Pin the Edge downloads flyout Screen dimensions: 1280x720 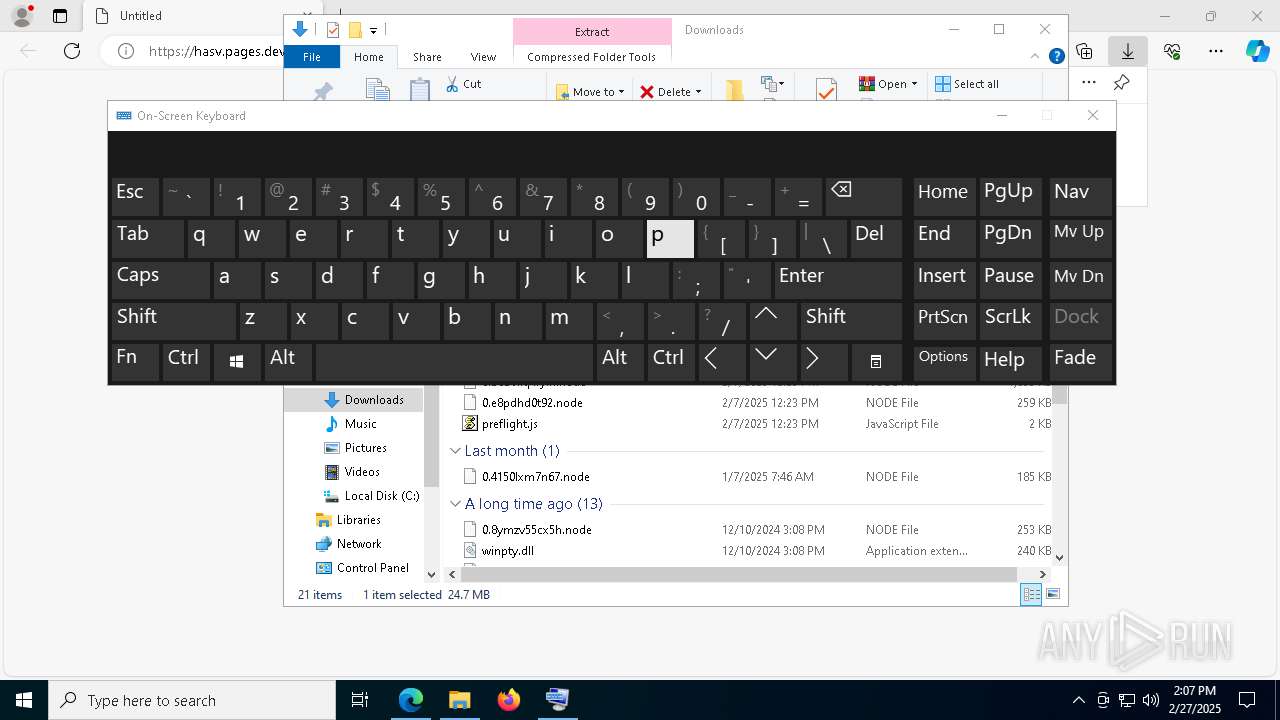point(1122,83)
